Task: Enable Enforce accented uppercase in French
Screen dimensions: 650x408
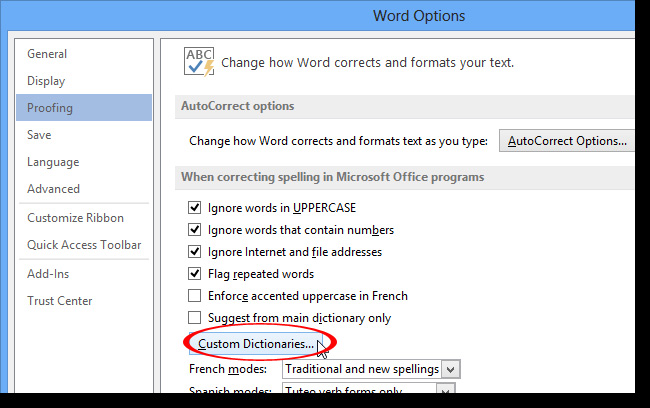Action: (195, 296)
